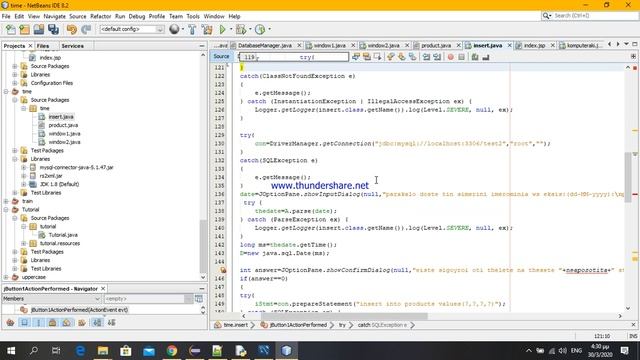Viewport: 640px width, 360px height.
Task: Click the editor horizontal scrollbar thumb
Action: click(x=344, y=316)
